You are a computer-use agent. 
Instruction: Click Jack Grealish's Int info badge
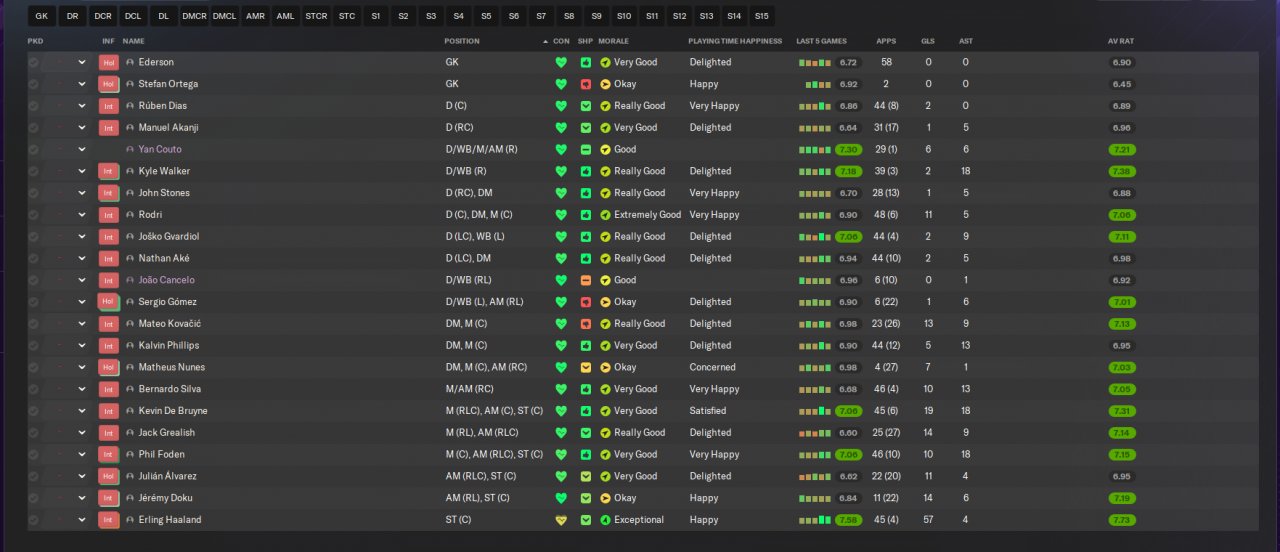click(109, 433)
